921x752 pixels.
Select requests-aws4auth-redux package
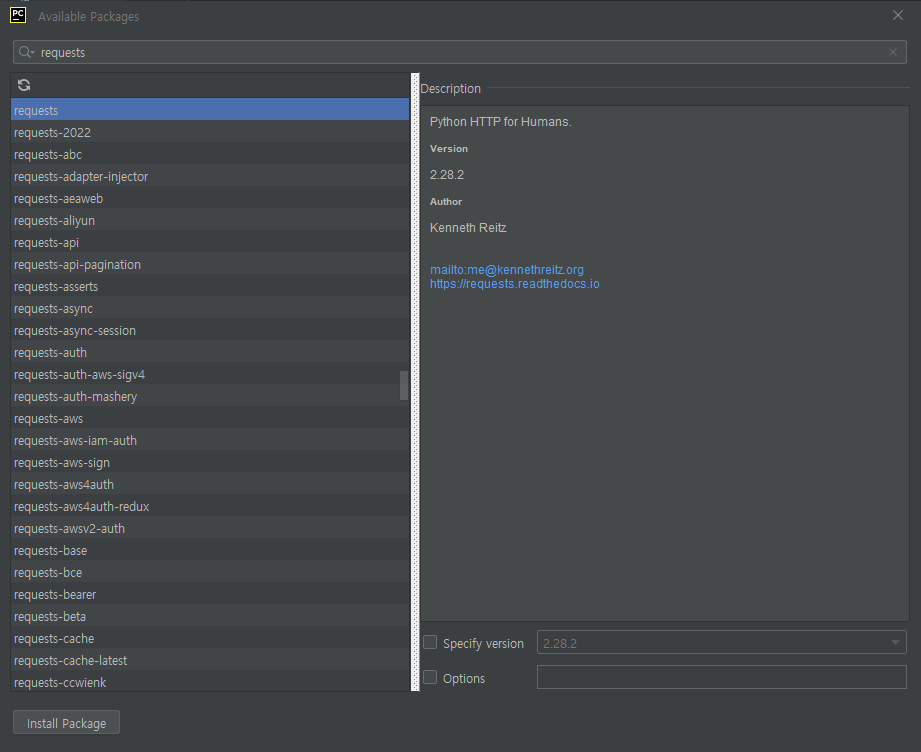210,506
